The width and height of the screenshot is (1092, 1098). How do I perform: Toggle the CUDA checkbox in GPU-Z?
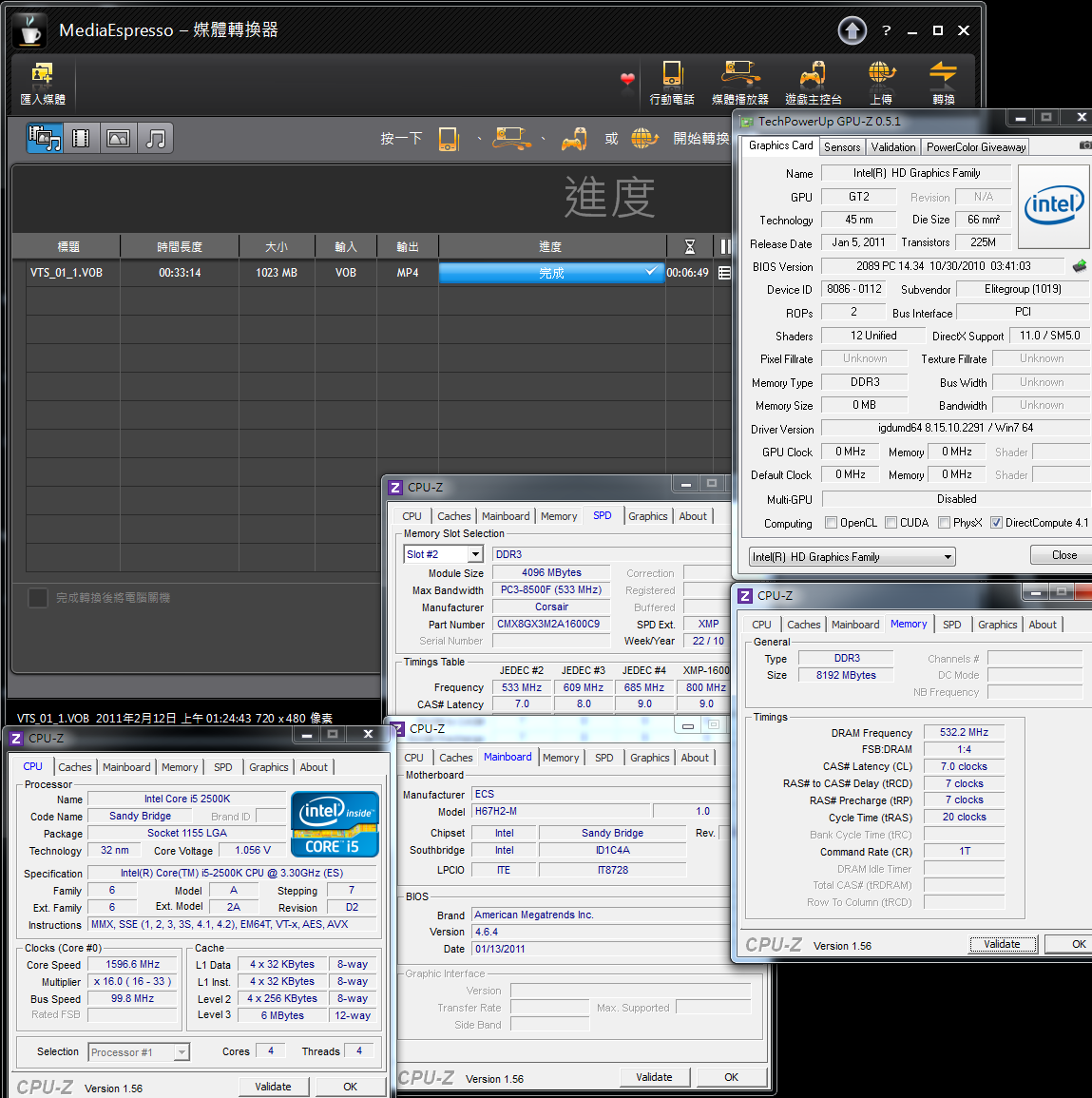[891, 523]
